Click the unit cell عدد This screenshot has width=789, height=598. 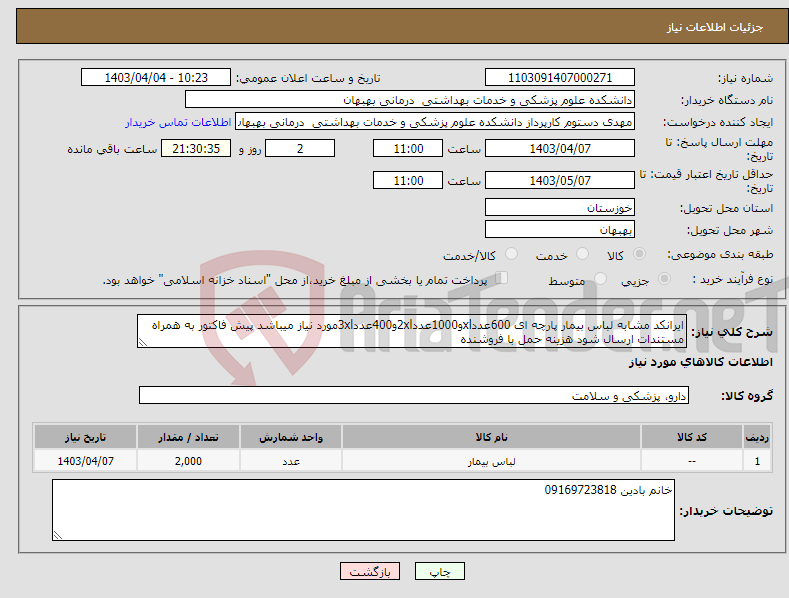coord(291,461)
